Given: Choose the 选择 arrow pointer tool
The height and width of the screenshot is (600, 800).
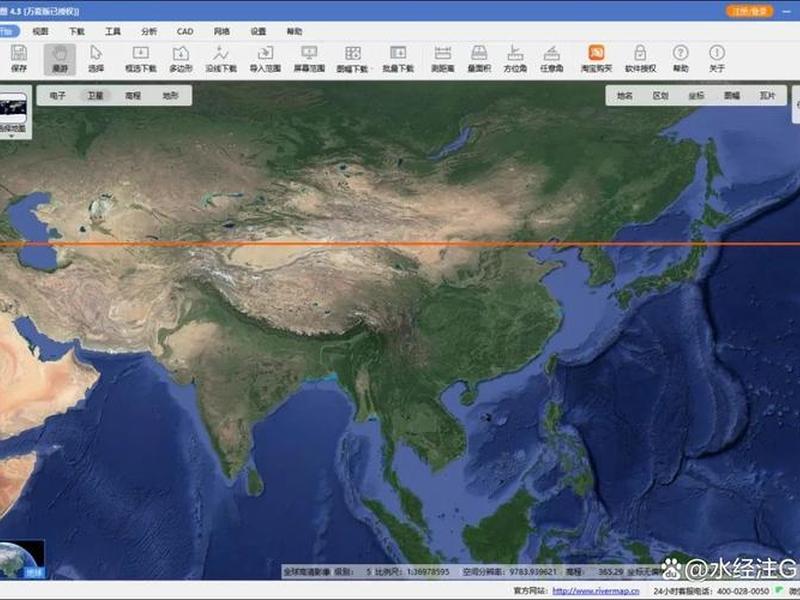Looking at the screenshot, I should (x=96, y=58).
